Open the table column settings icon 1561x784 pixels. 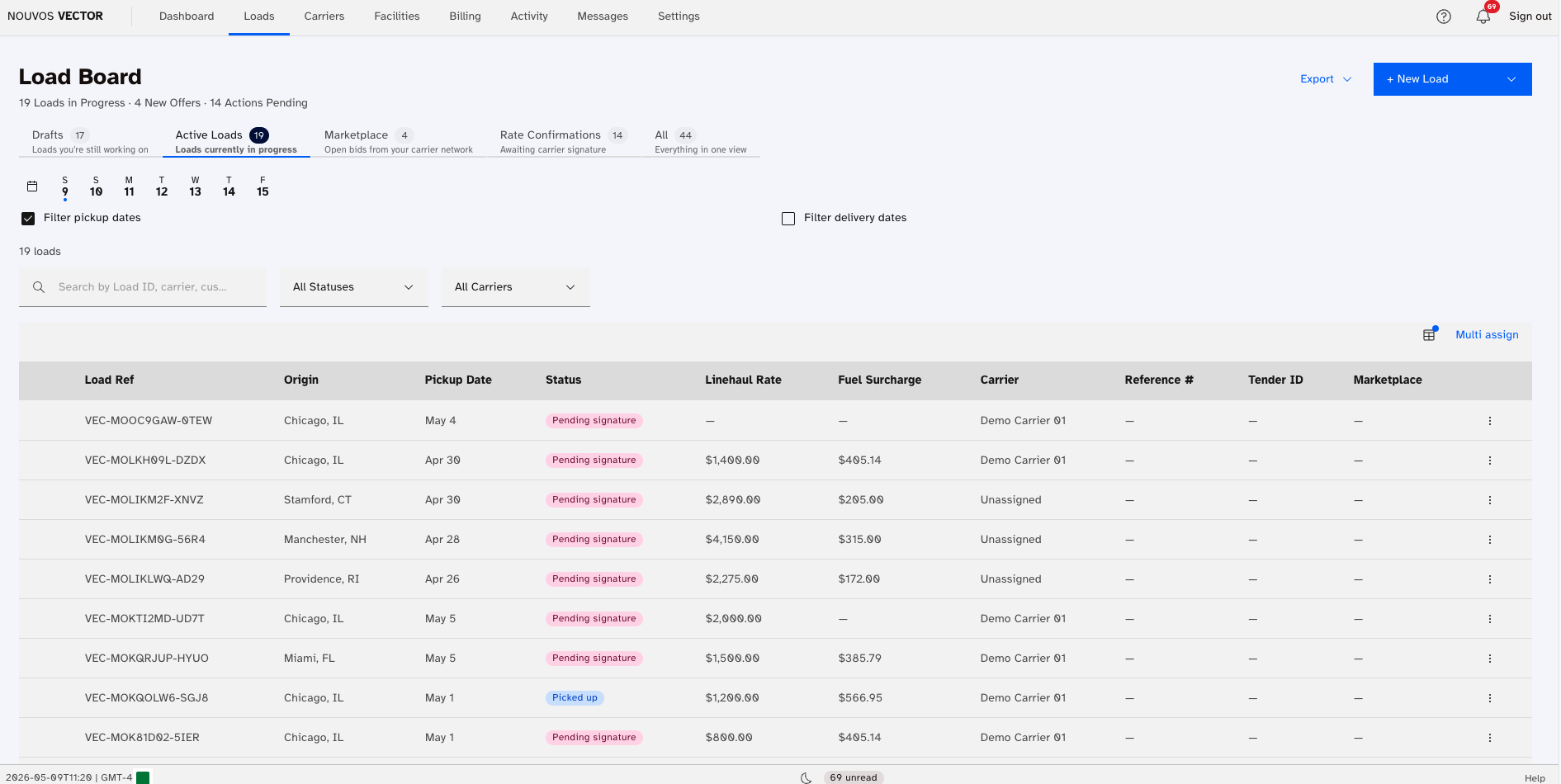(1429, 335)
